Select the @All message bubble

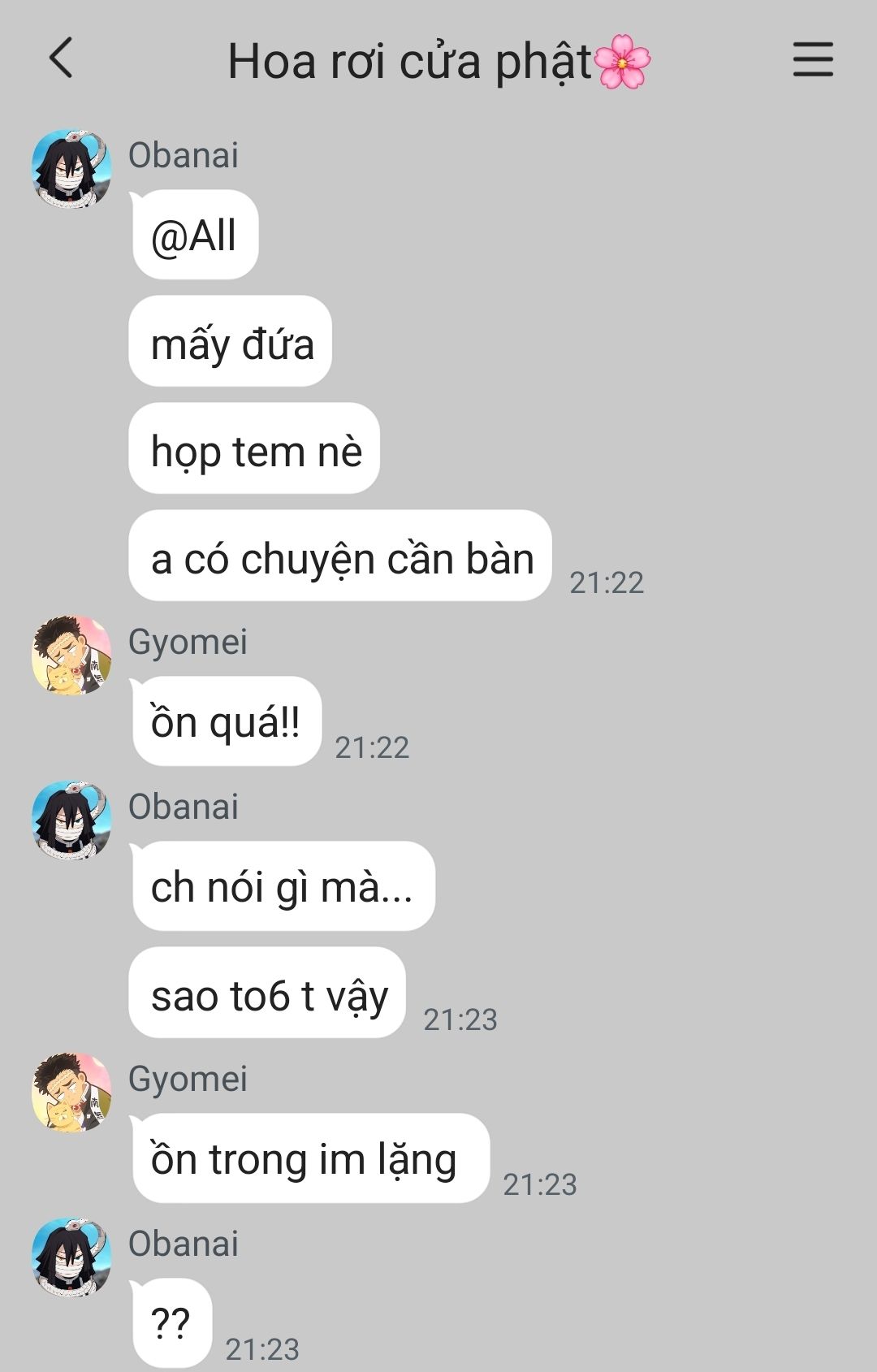(x=195, y=235)
